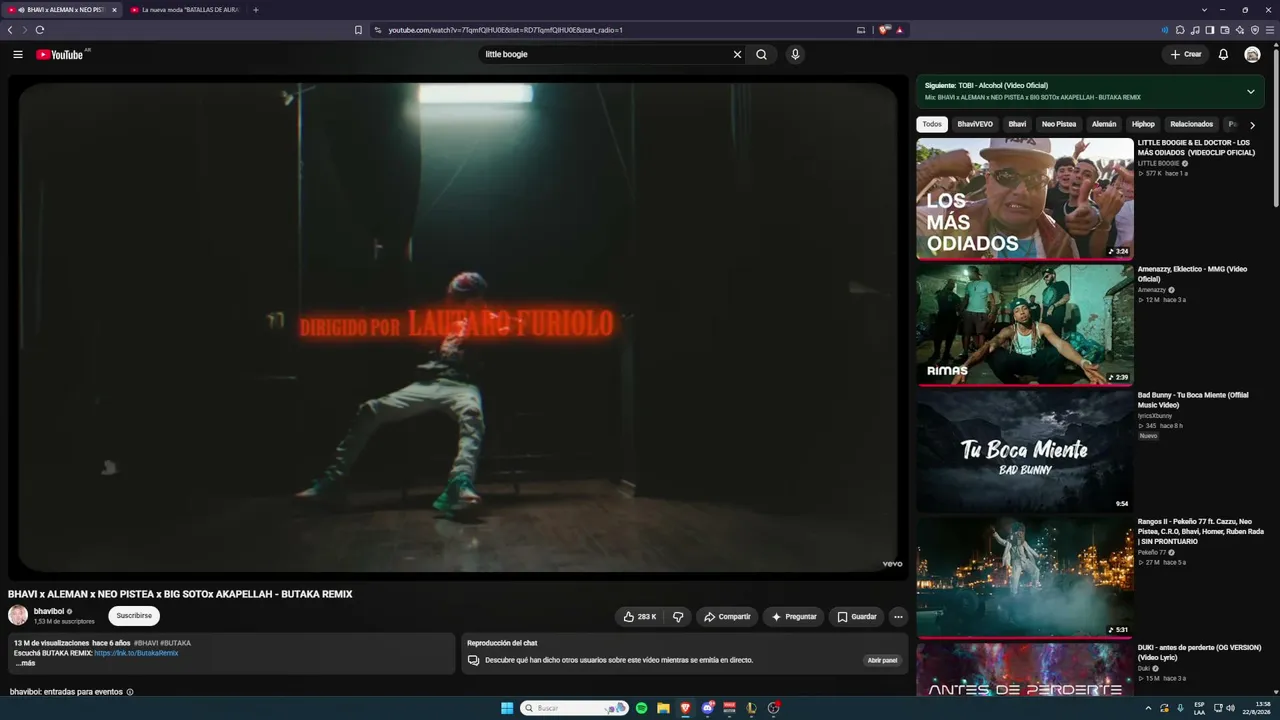This screenshot has width=1280, height=720.
Task: Show more filter chips with the arrow
Action: click(x=1252, y=125)
